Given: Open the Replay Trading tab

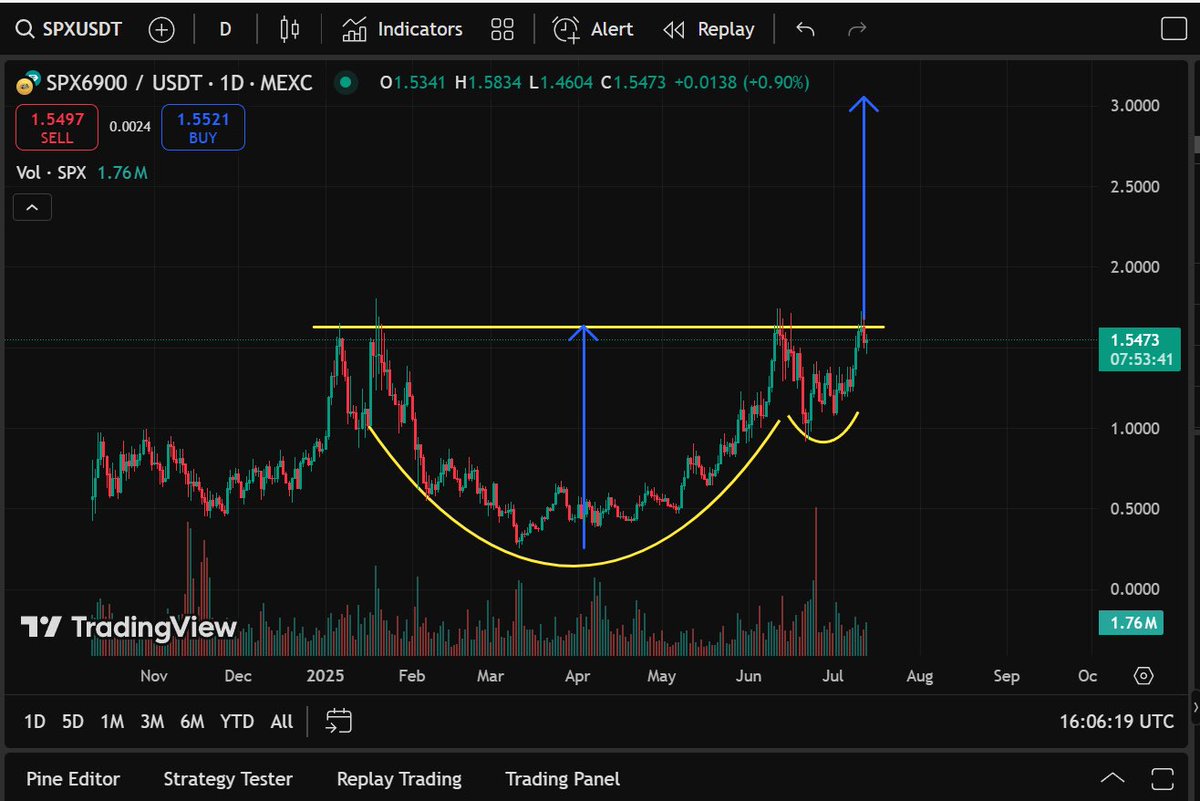Looking at the screenshot, I should click(x=399, y=779).
